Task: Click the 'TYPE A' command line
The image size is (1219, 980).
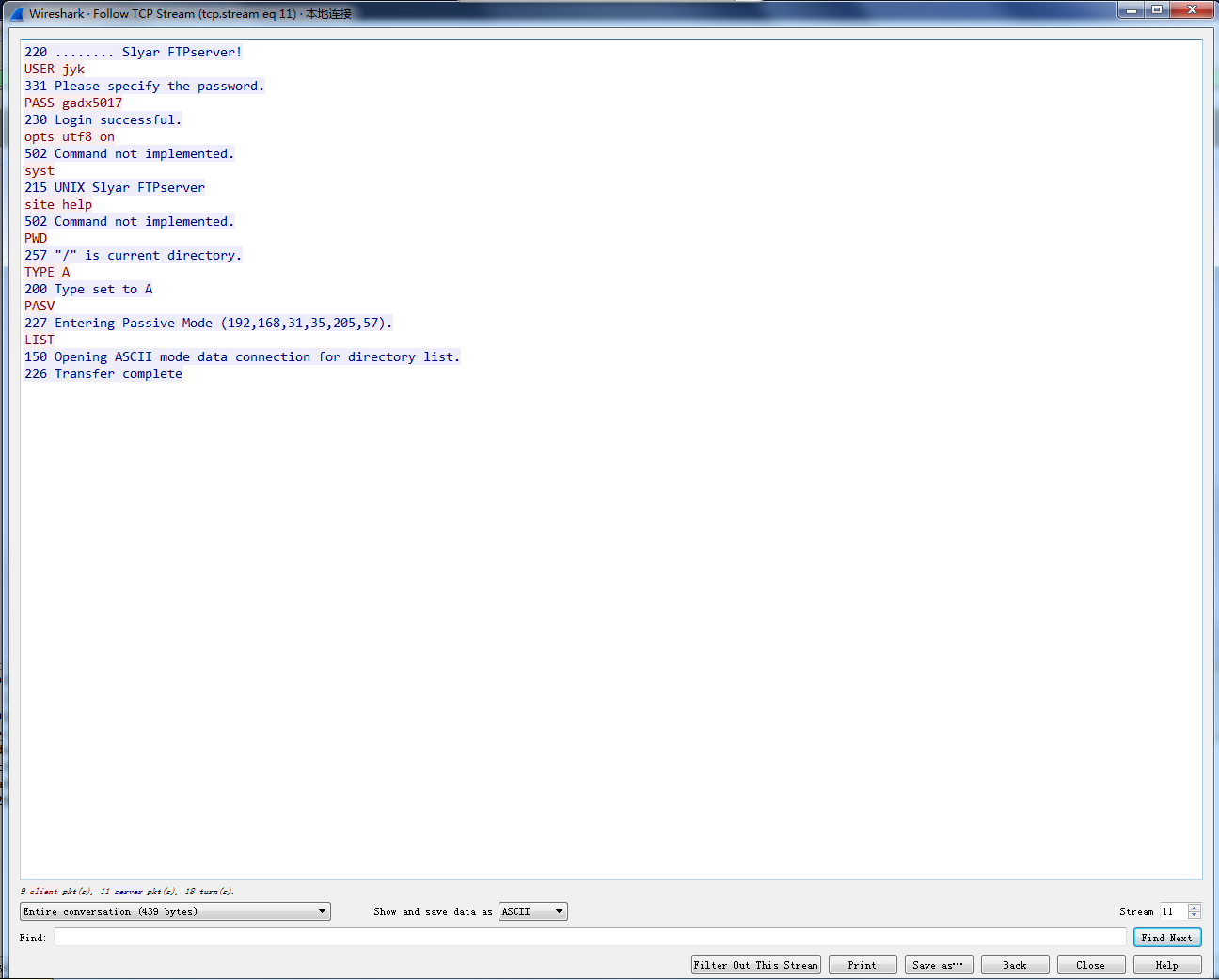Action: (x=47, y=272)
